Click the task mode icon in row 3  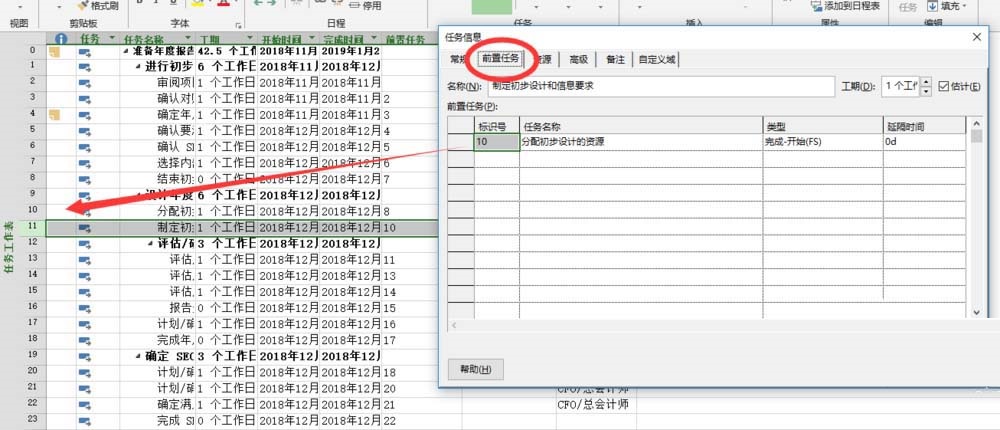point(85,99)
